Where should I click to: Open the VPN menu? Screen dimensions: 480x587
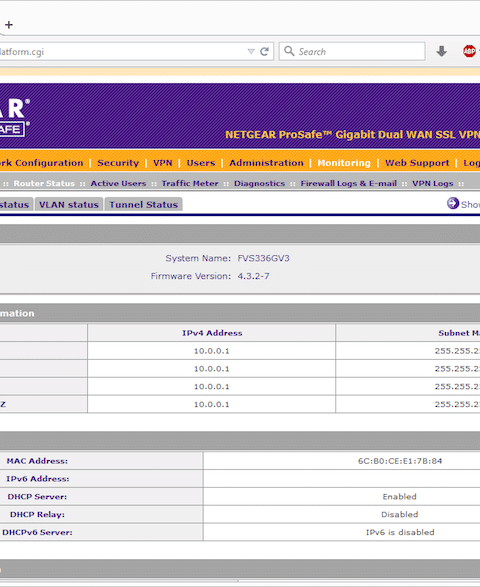pos(162,163)
